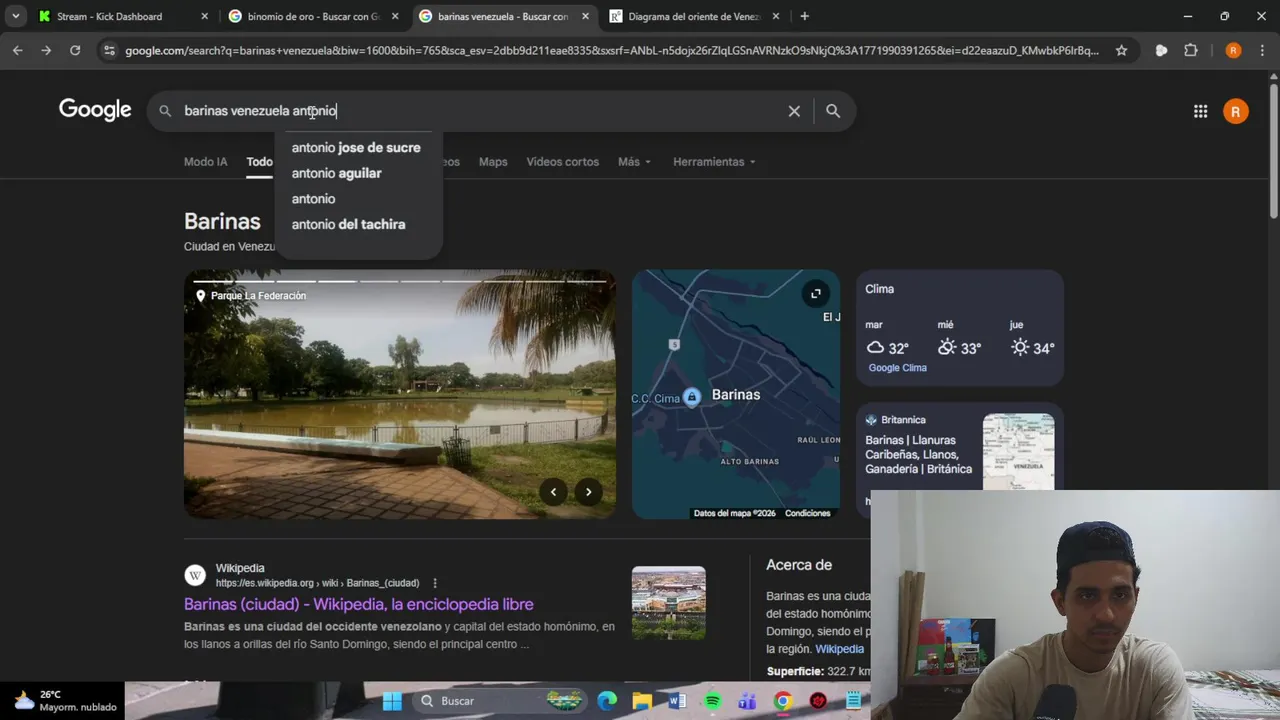Go to the Google homepage logo
Image resolution: width=1280 pixels, height=720 pixels.
pyautogui.click(x=95, y=110)
